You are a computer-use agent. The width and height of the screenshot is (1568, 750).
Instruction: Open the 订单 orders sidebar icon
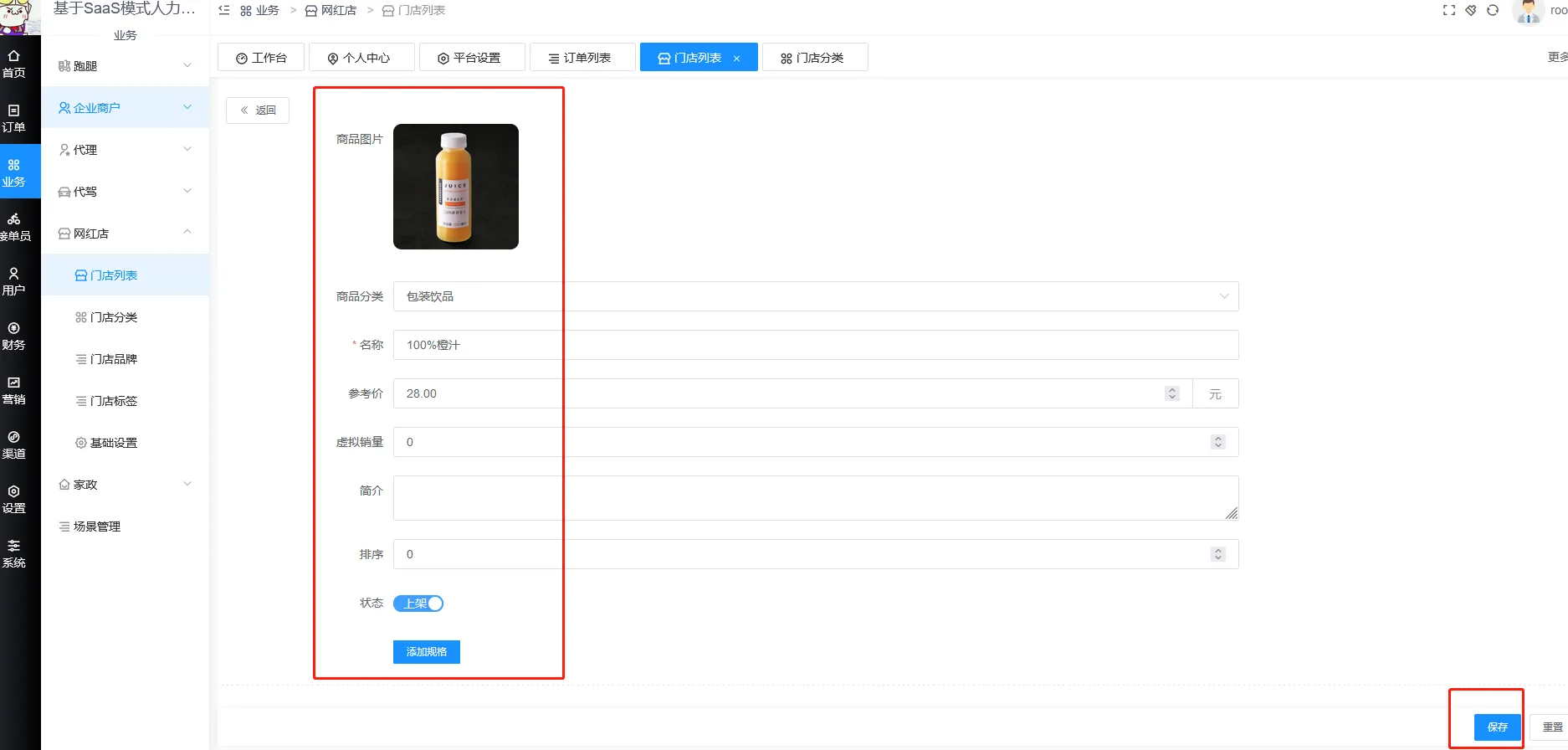pos(13,118)
